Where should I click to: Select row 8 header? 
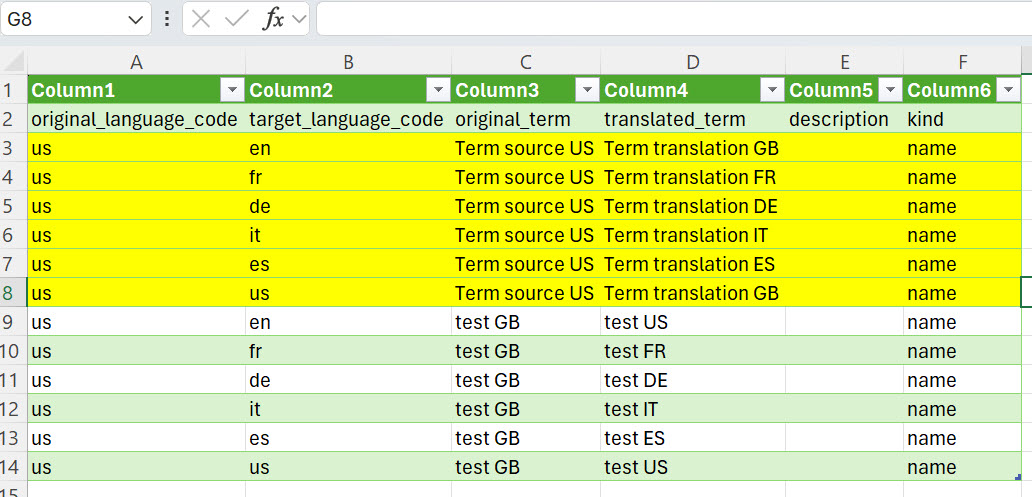coord(13,293)
